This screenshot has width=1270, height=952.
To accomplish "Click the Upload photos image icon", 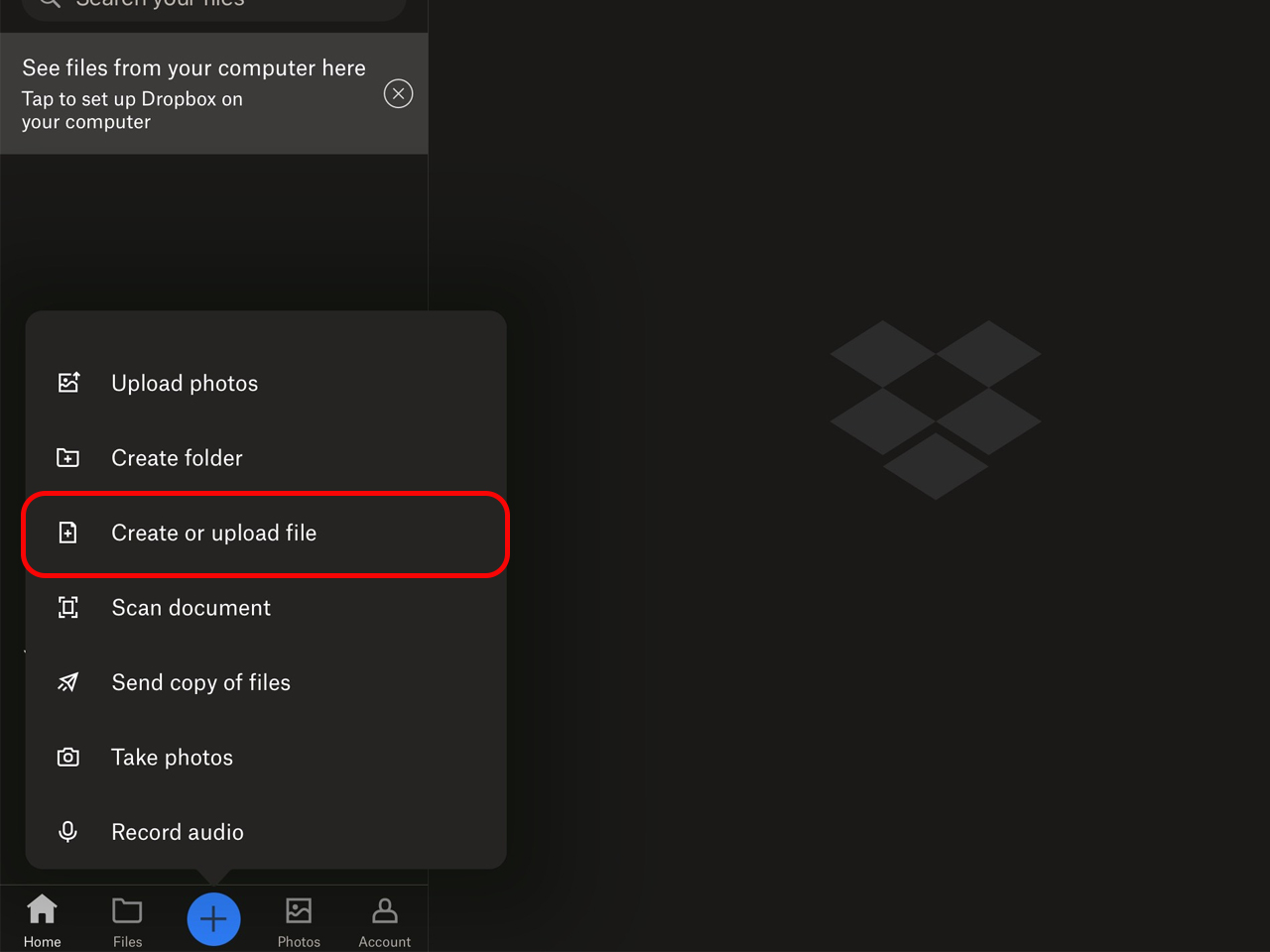I will tap(68, 383).
